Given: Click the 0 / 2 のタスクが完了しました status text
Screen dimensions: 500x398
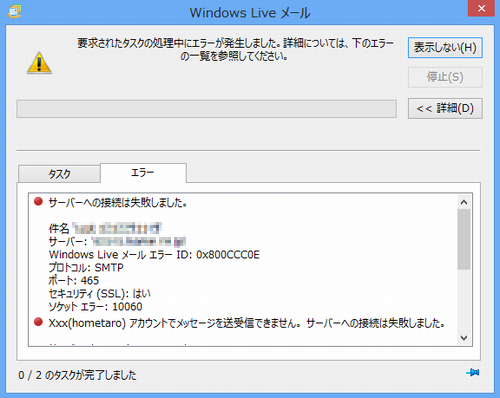Looking at the screenshot, I should click(77, 375).
